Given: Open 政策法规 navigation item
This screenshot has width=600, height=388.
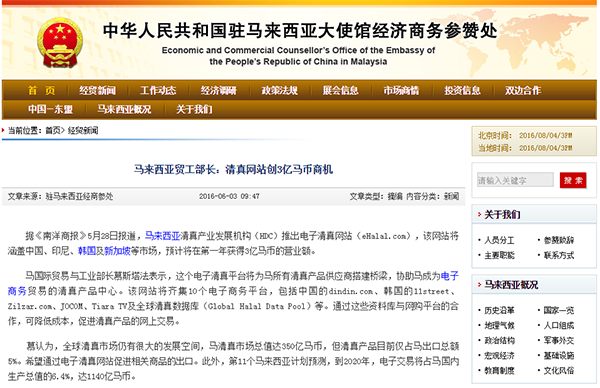Looking at the screenshot, I should (x=280, y=91).
